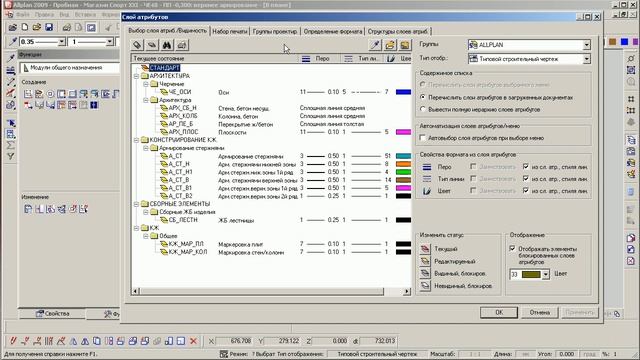640x360 pixels.
Task: Click the sigma icon in left sidebar
Action: [x=11, y=145]
